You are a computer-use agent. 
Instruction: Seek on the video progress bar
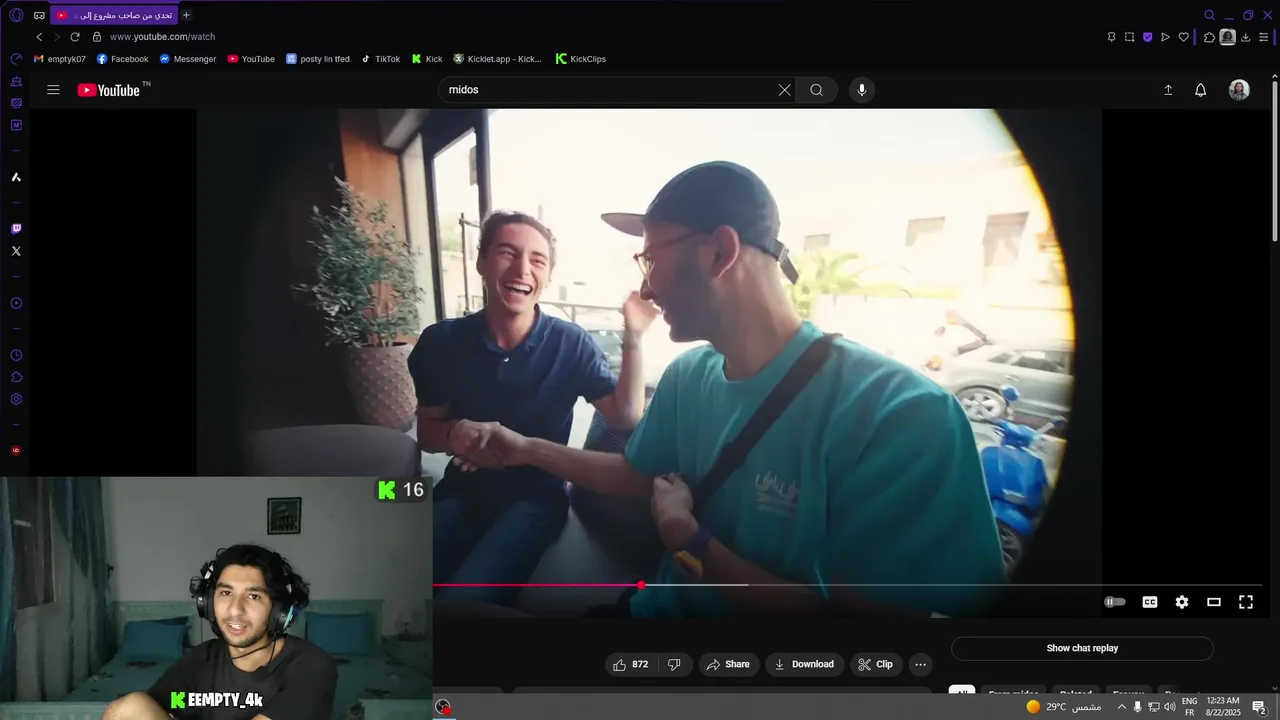click(847, 585)
